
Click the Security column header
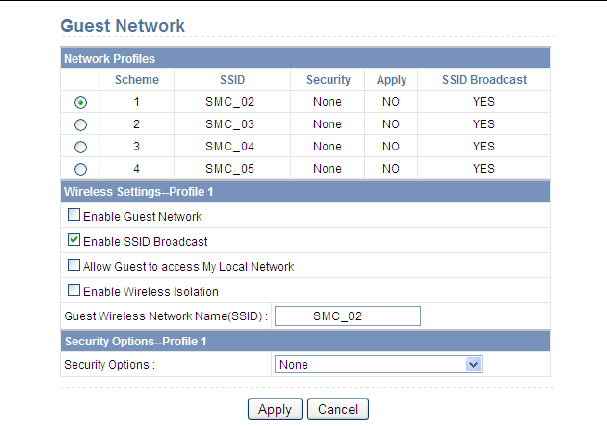327,80
